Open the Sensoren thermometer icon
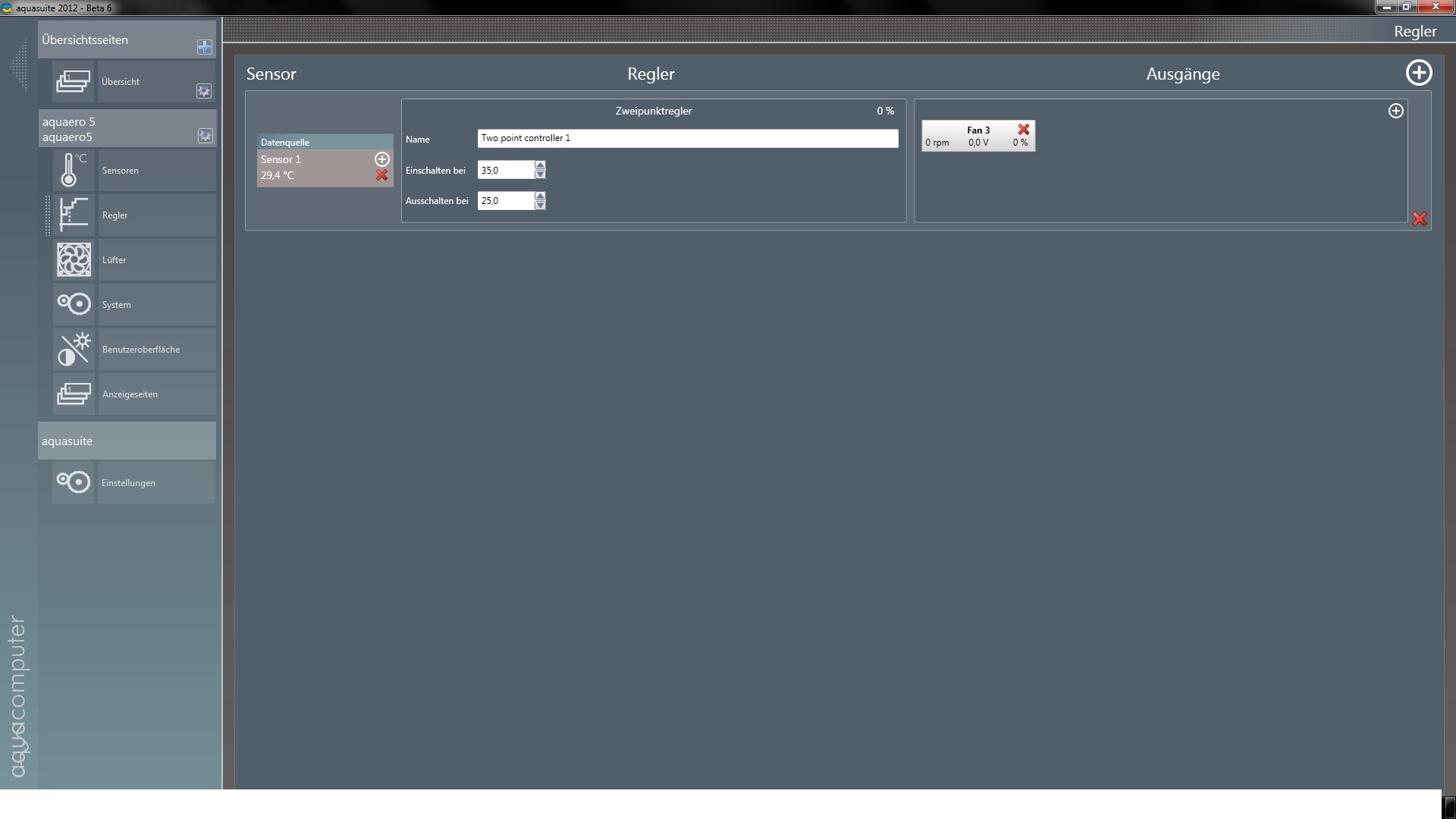Viewport: 1456px width, 819px height. [74, 170]
